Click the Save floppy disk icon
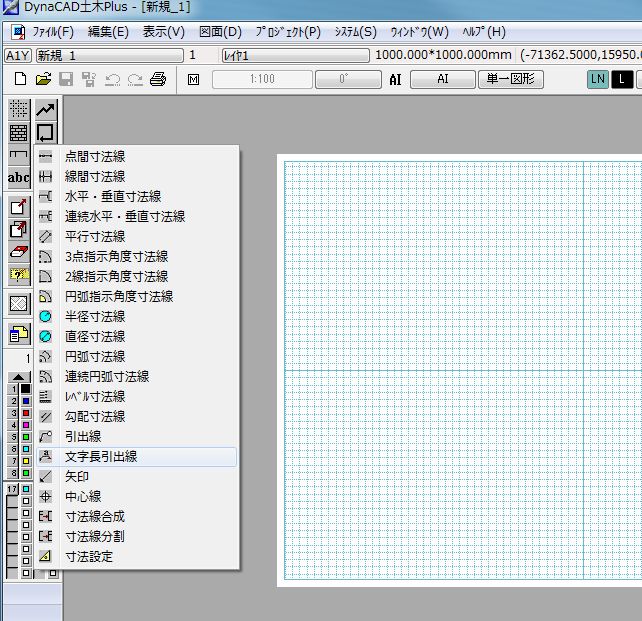 tap(66, 79)
